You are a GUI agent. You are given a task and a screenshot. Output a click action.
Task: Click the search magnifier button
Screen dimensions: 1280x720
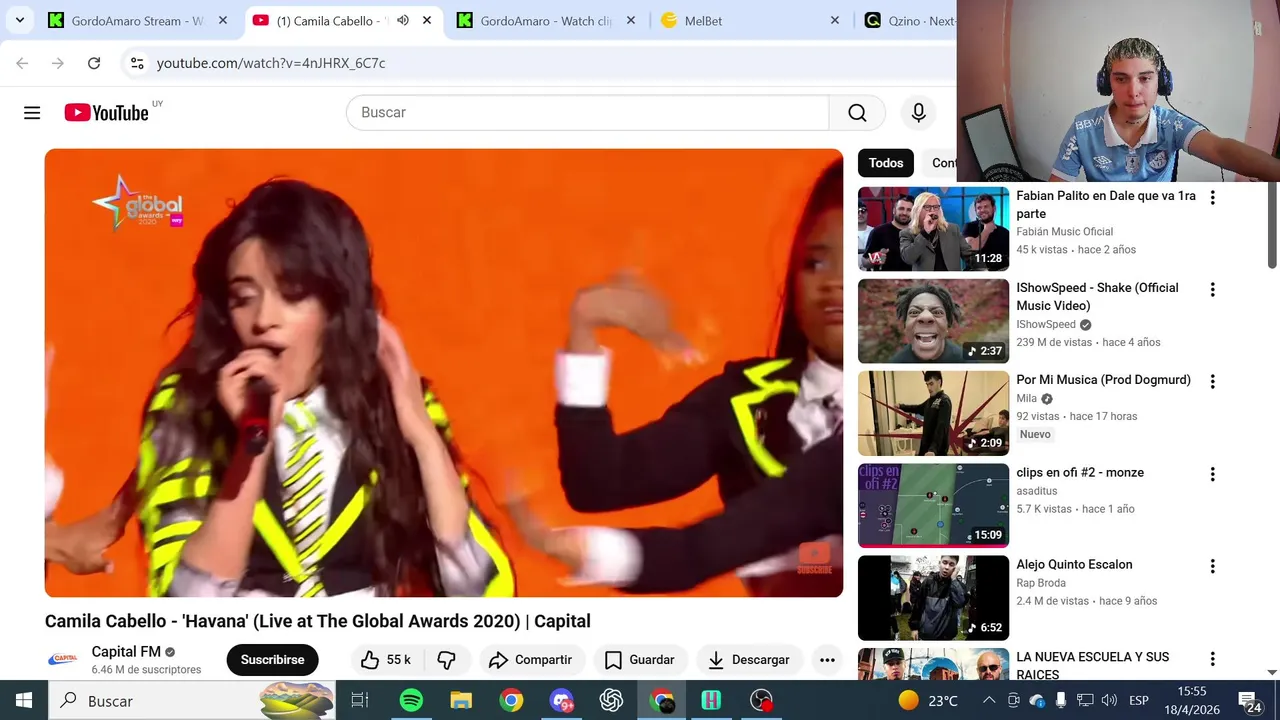(x=857, y=113)
